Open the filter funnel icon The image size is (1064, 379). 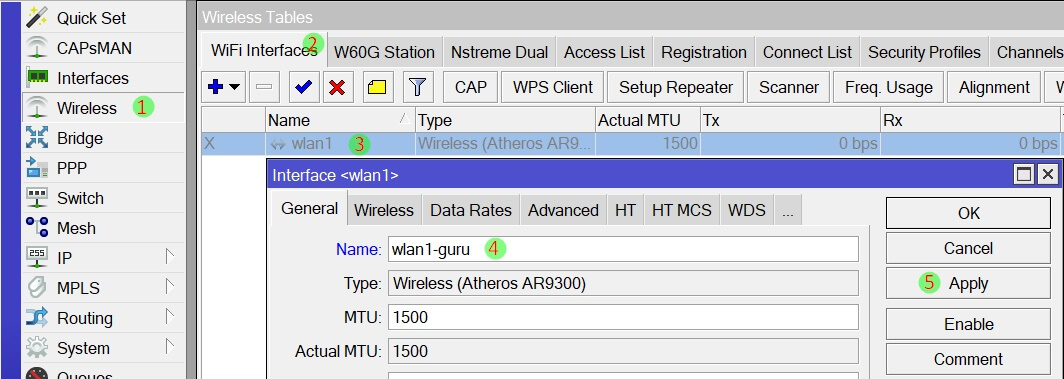pyautogui.click(x=418, y=87)
